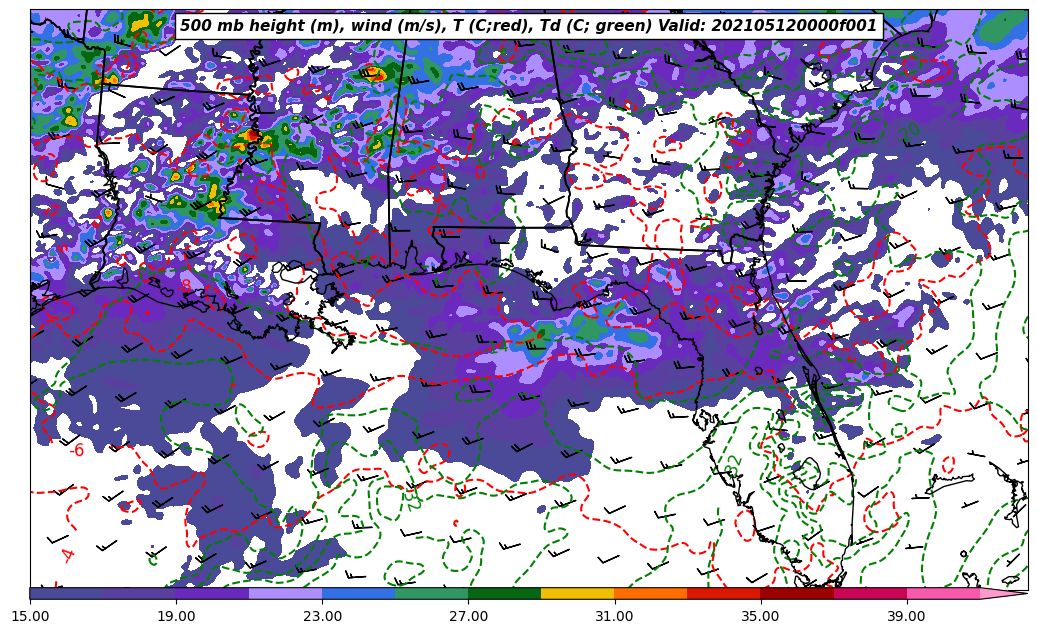1037x633 pixels.
Task: Click the plot title text at top
Action: 528,26
